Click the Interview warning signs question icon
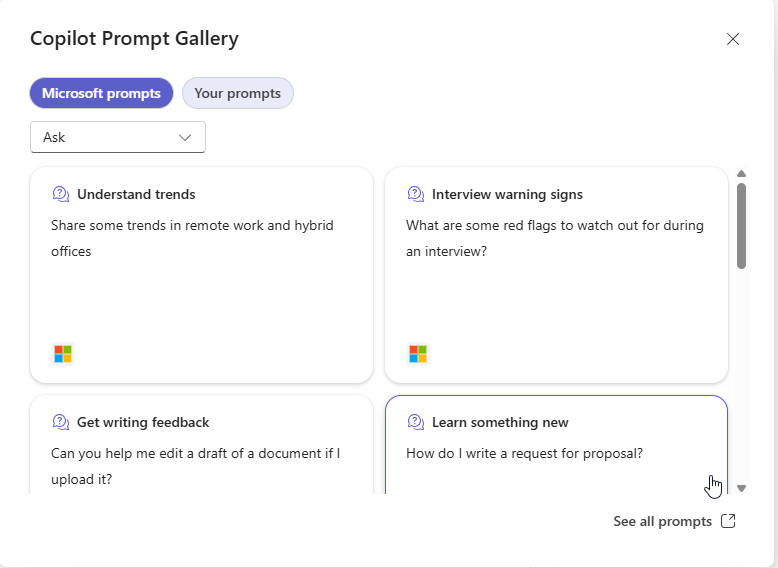Screen dimensions: 778x568 click(x=416, y=194)
